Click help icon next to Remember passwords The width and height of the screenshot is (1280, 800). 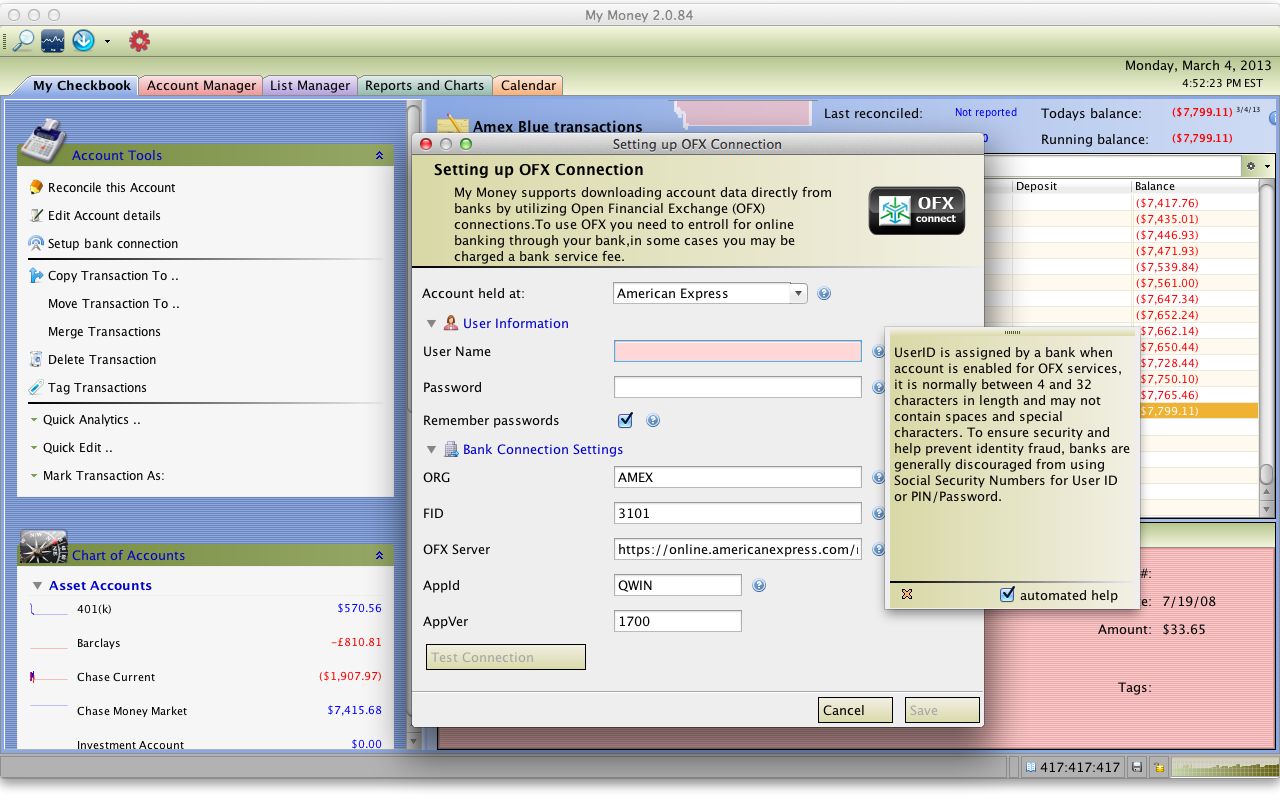653,421
